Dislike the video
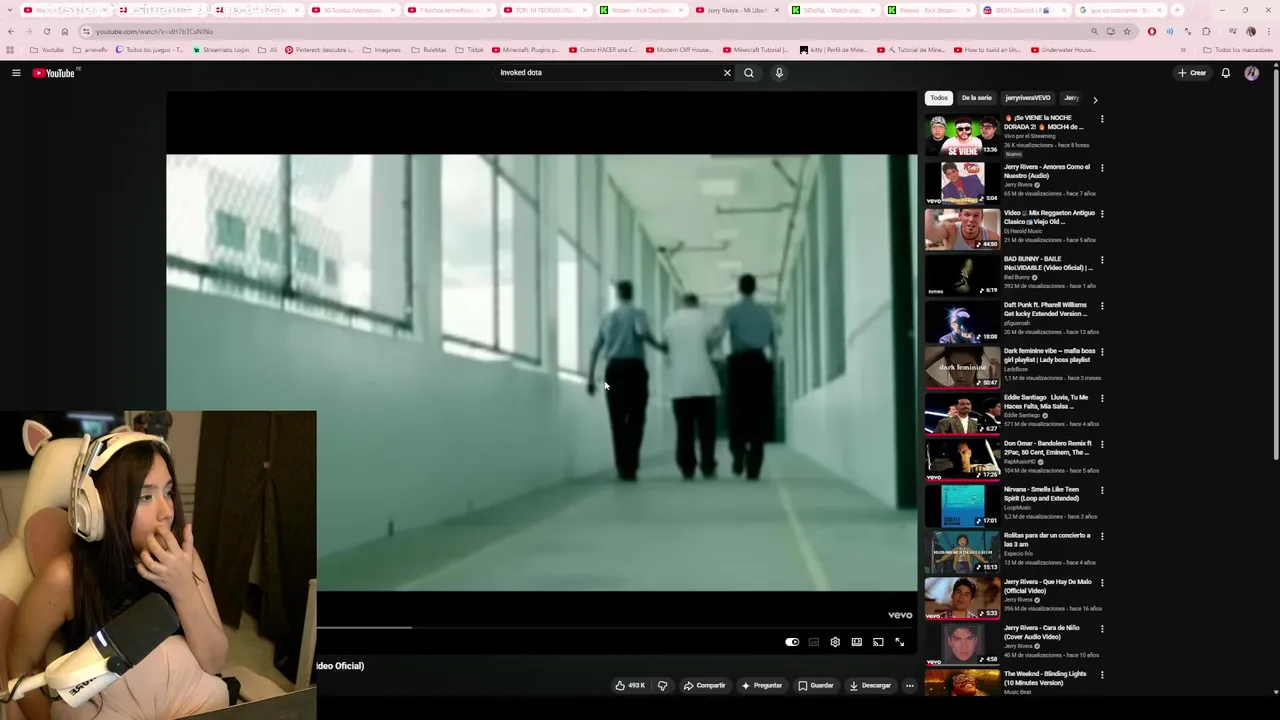1280x720 pixels. pos(662,686)
